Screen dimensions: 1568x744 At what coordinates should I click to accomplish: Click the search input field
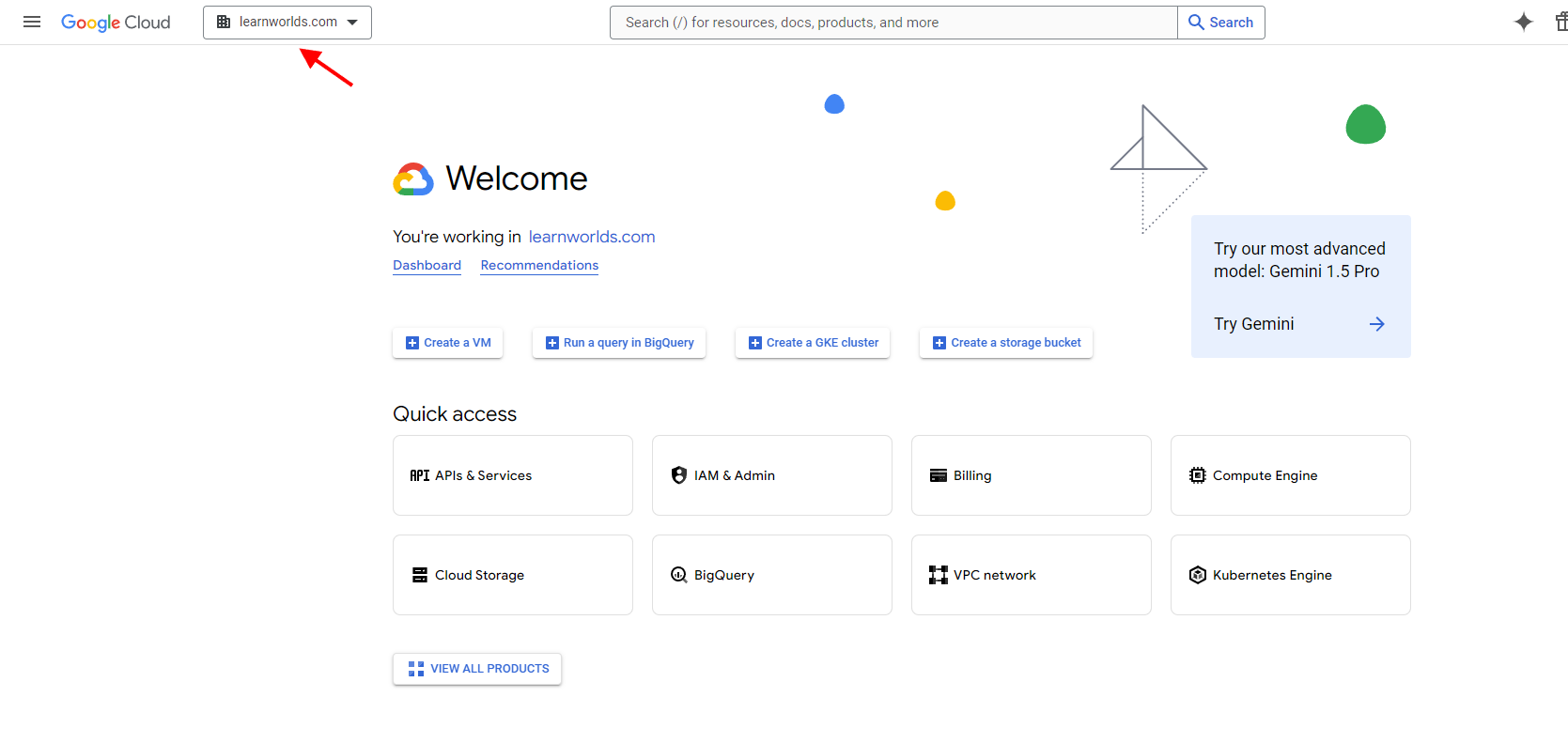pos(893,23)
